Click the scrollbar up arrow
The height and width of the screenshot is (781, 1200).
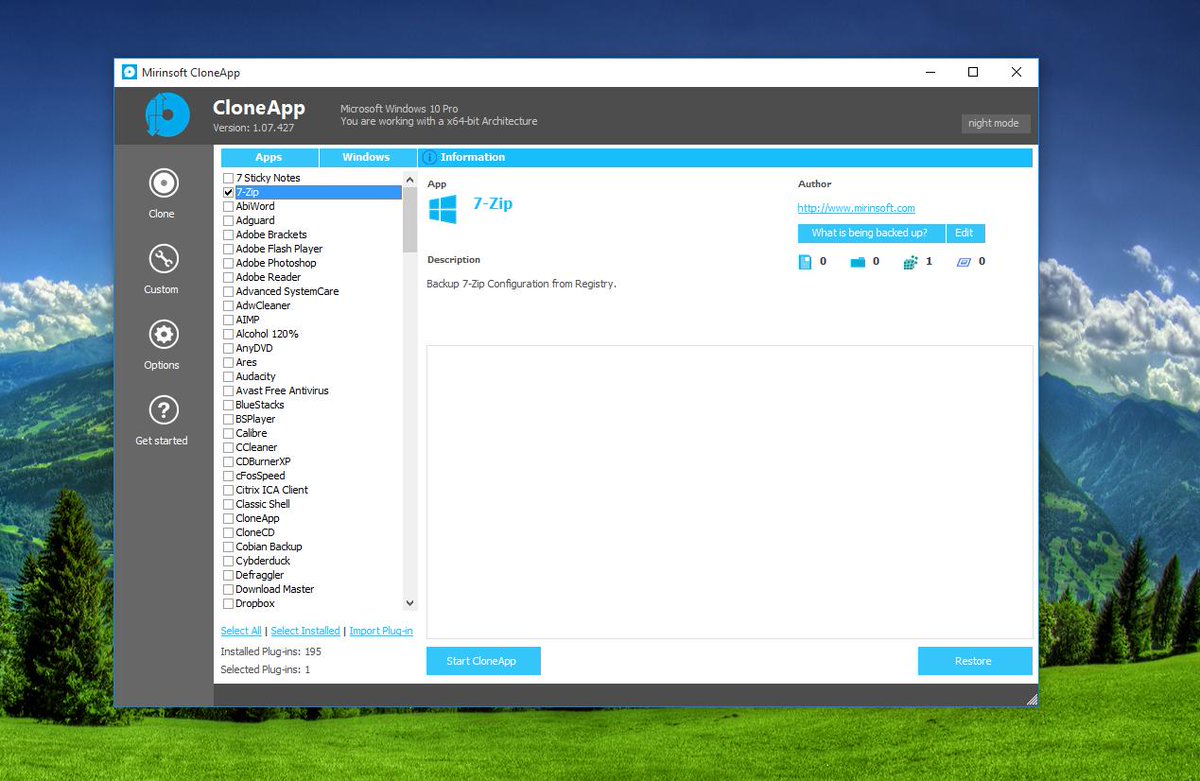pyautogui.click(x=409, y=178)
